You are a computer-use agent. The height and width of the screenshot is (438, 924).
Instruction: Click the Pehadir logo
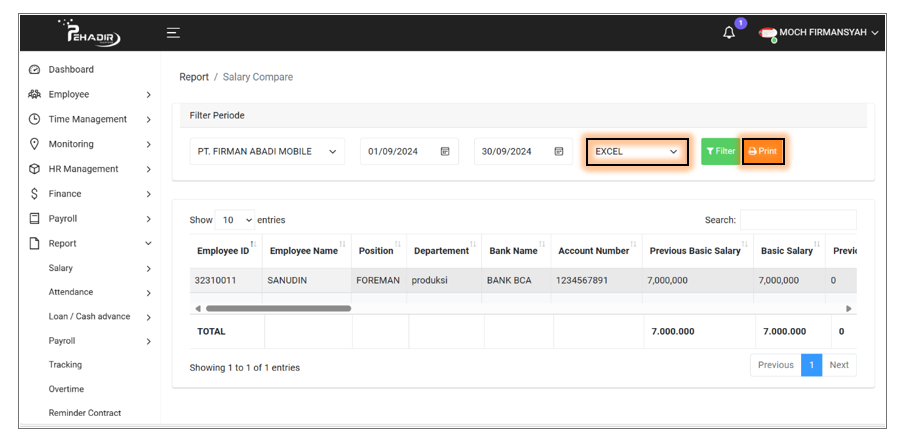tap(93, 34)
